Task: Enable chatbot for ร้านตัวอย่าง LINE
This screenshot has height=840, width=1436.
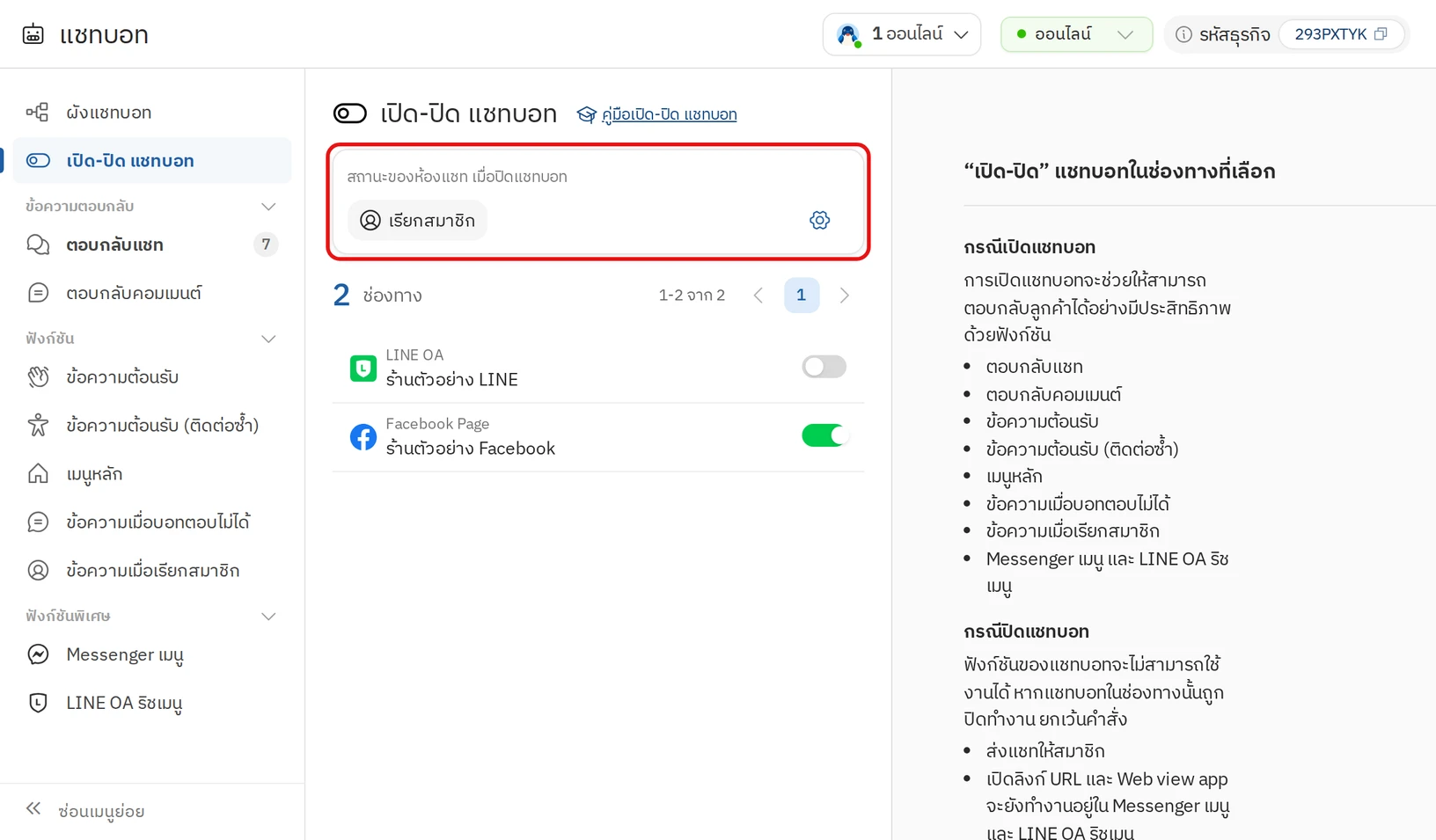Action: tap(824, 367)
